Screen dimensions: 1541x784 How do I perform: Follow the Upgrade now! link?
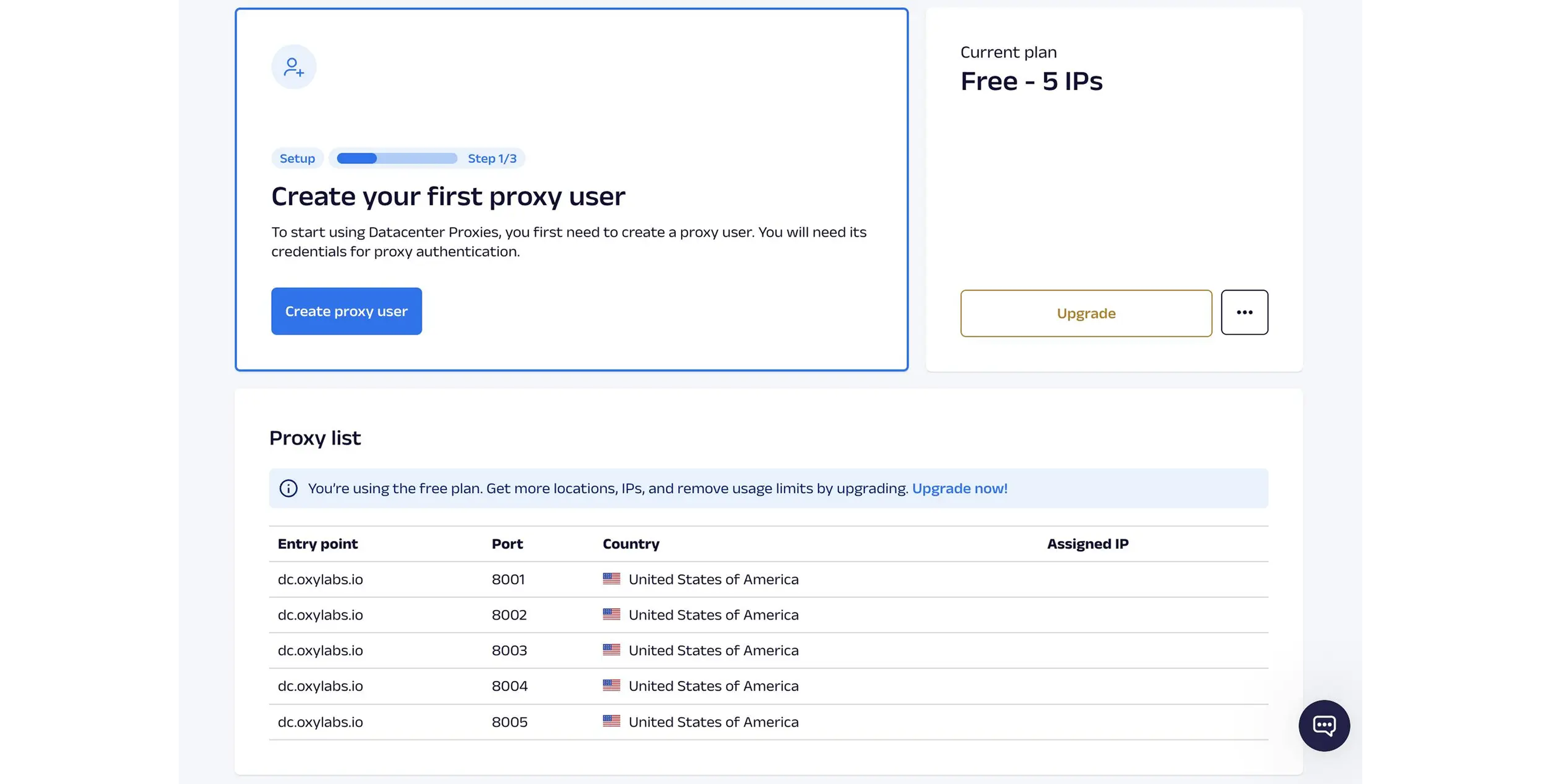click(959, 488)
